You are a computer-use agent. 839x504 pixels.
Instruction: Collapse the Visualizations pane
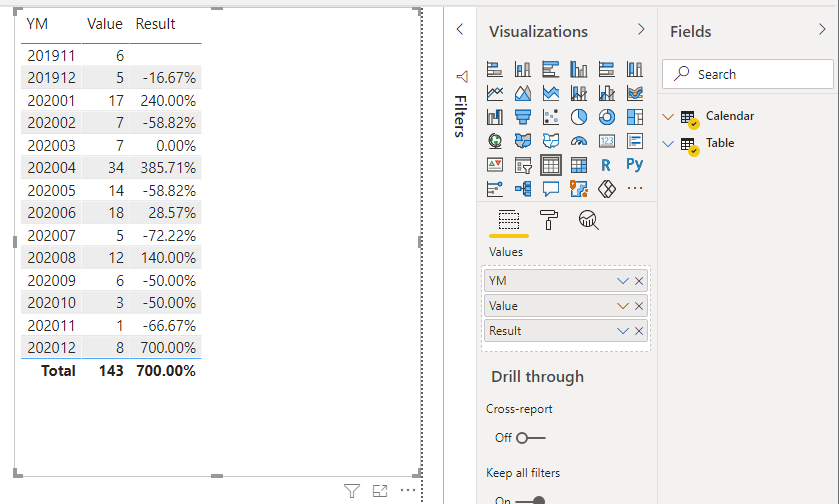[x=641, y=29]
